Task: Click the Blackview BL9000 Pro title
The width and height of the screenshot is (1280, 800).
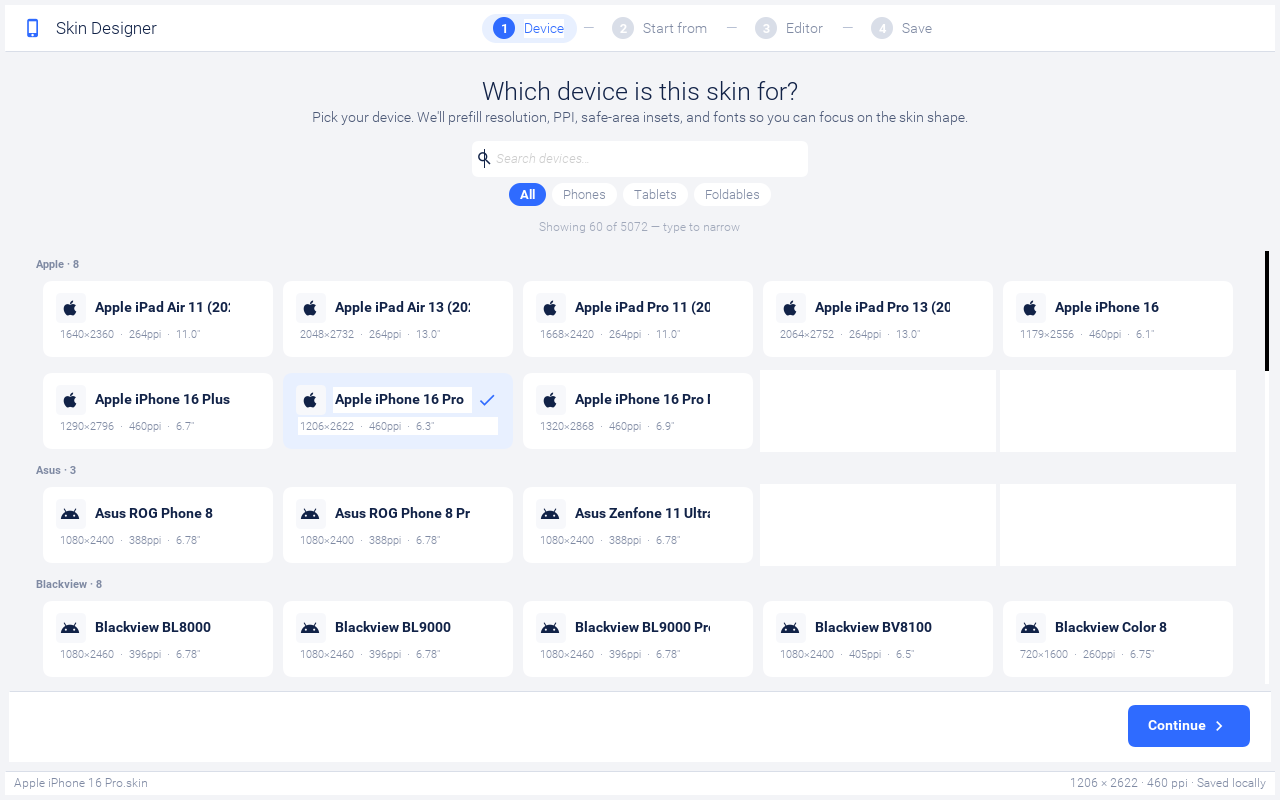Action: [x=642, y=627]
